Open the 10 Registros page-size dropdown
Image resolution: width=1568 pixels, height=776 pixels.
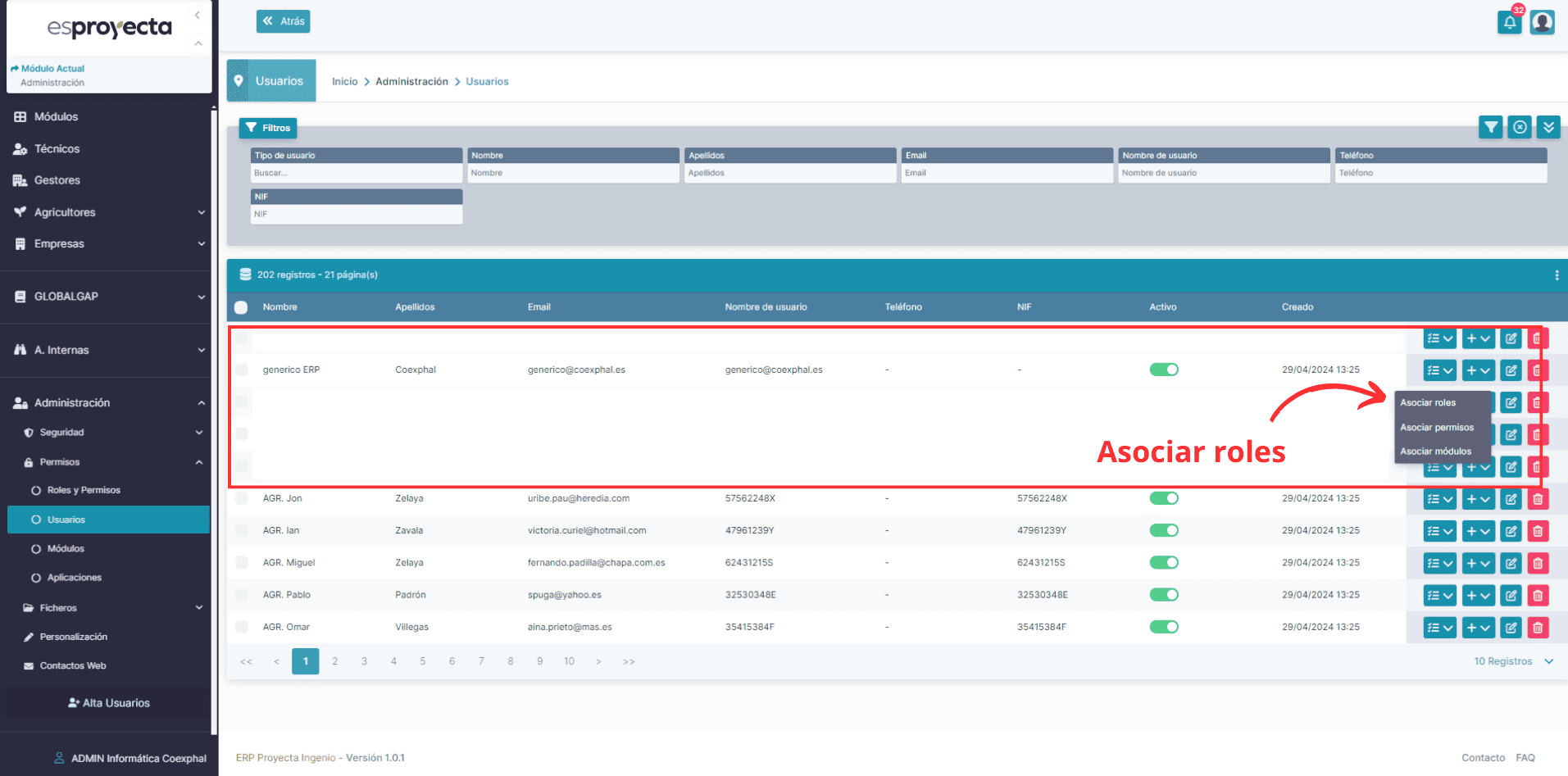tap(1512, 661)
